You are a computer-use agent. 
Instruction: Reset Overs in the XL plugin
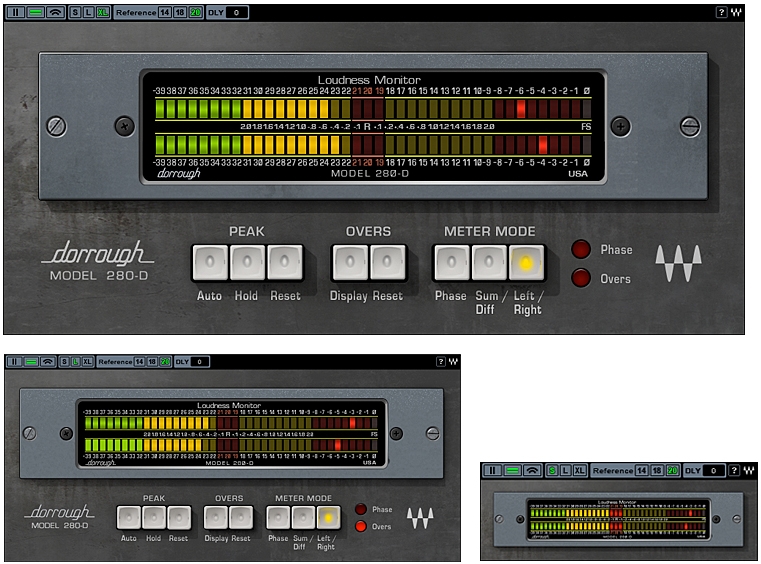tap(387, 263)
